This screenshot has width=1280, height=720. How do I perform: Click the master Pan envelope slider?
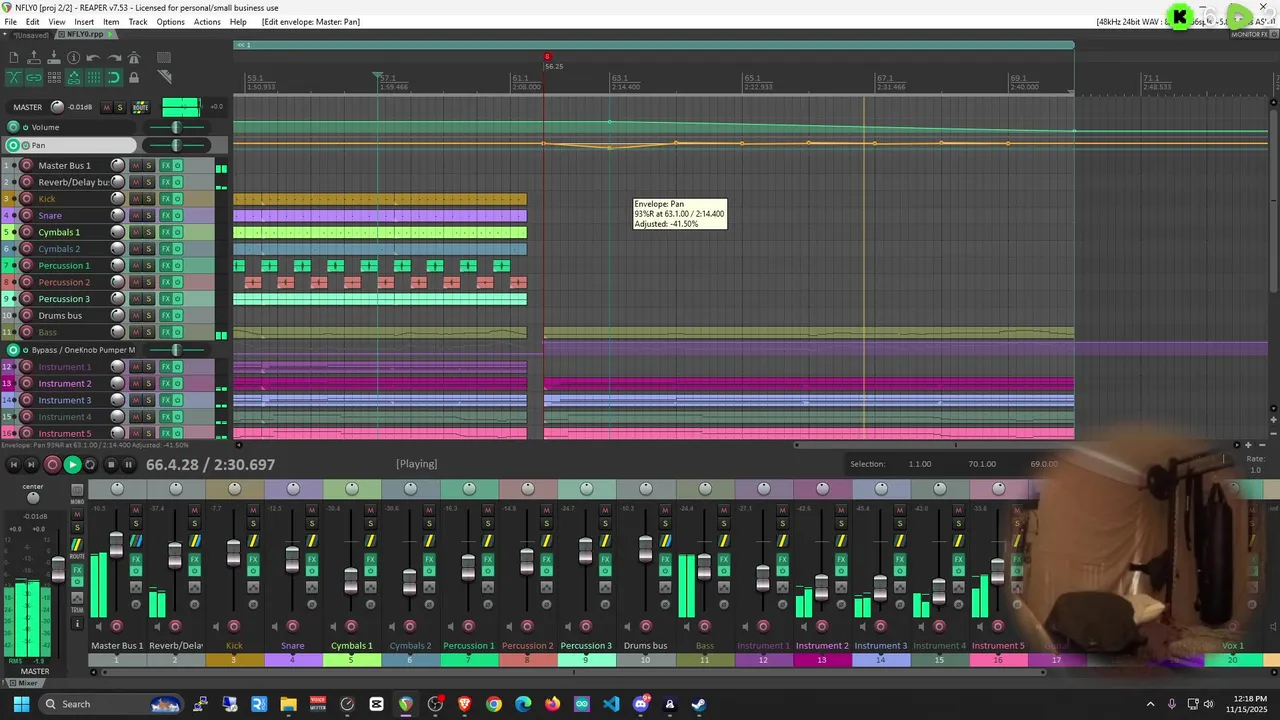[176, 146]
